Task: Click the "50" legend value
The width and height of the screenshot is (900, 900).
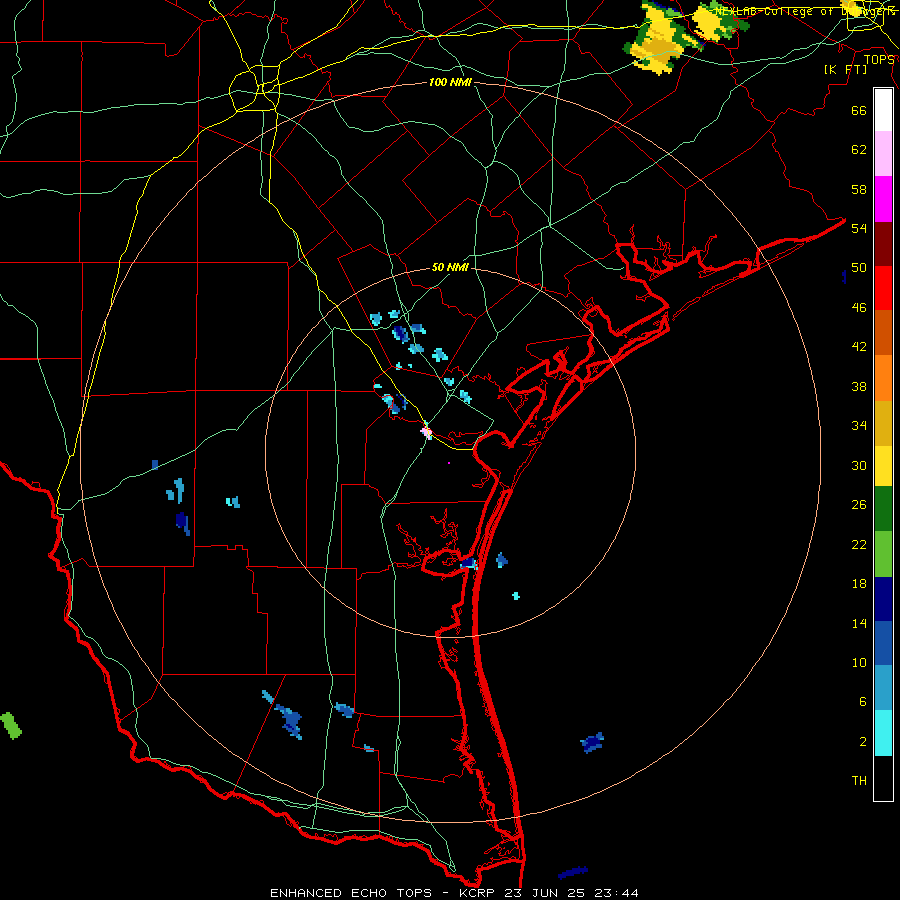Action: point(859,268)
